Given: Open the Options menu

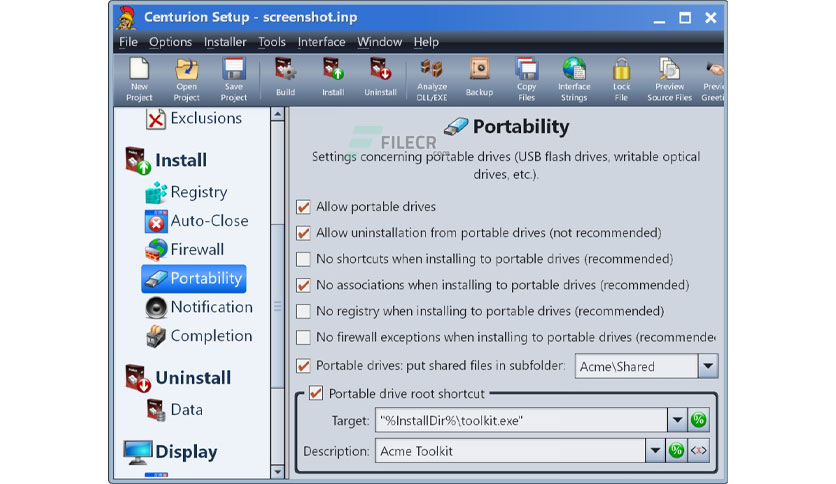Looking at the screenshot, I should pos(170,42).
